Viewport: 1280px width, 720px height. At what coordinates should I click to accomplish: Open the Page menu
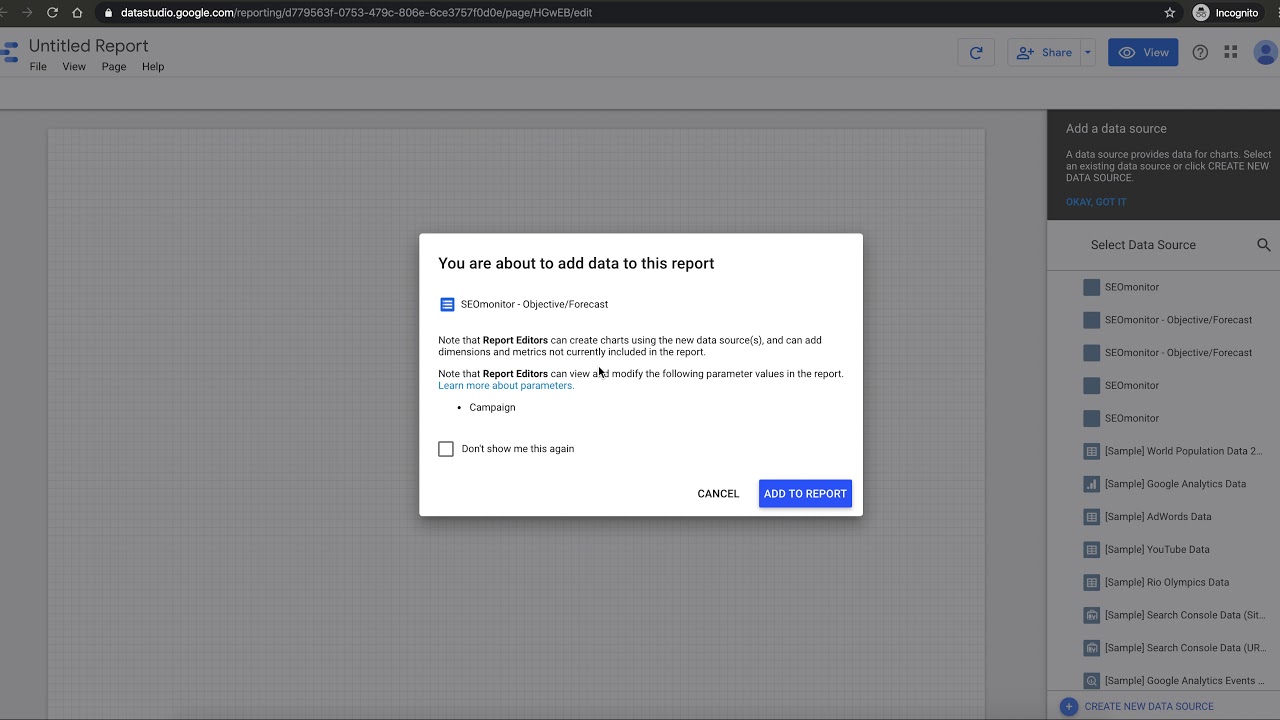pos(114,67)
